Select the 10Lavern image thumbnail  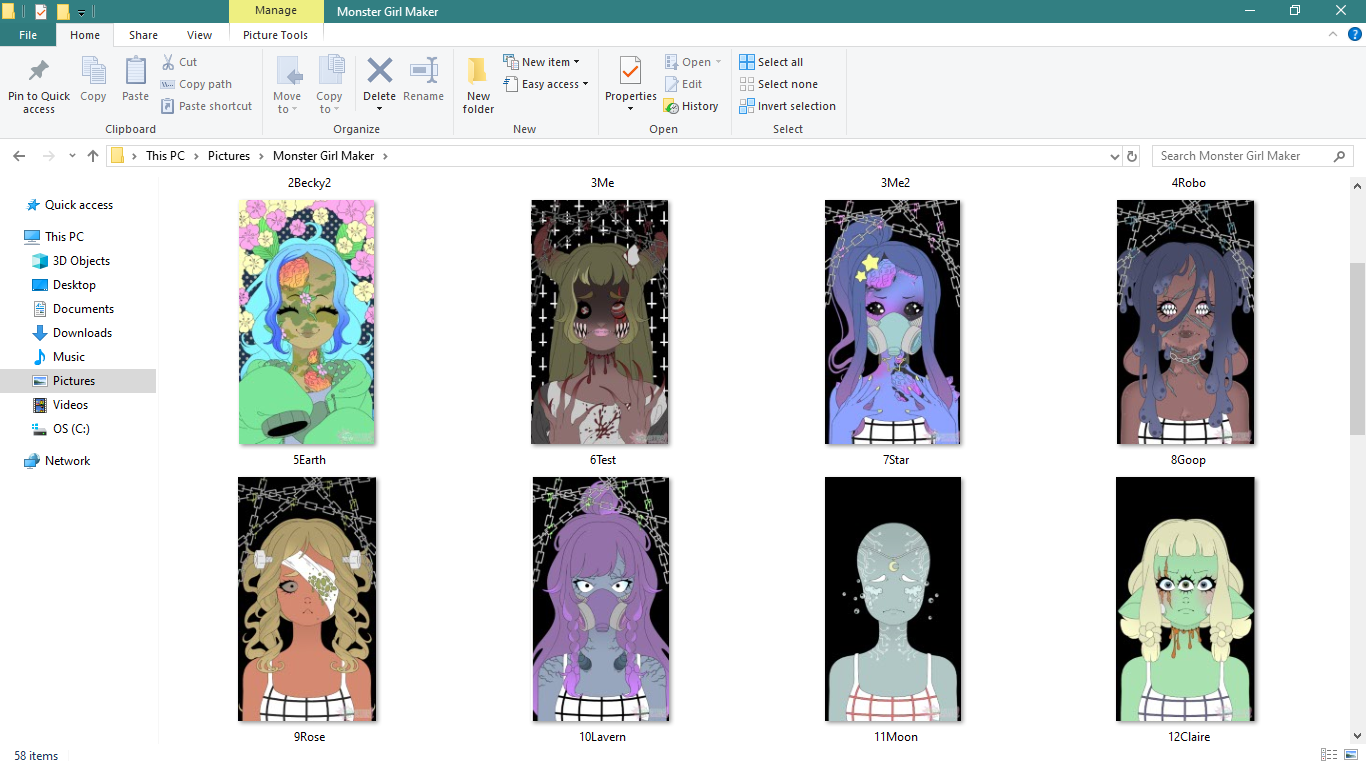point(601,599)
